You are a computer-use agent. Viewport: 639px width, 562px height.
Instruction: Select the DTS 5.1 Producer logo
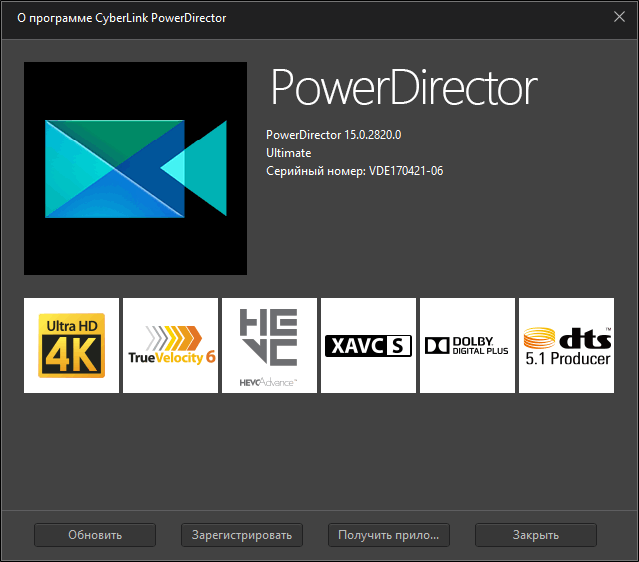tap(566, 345)
